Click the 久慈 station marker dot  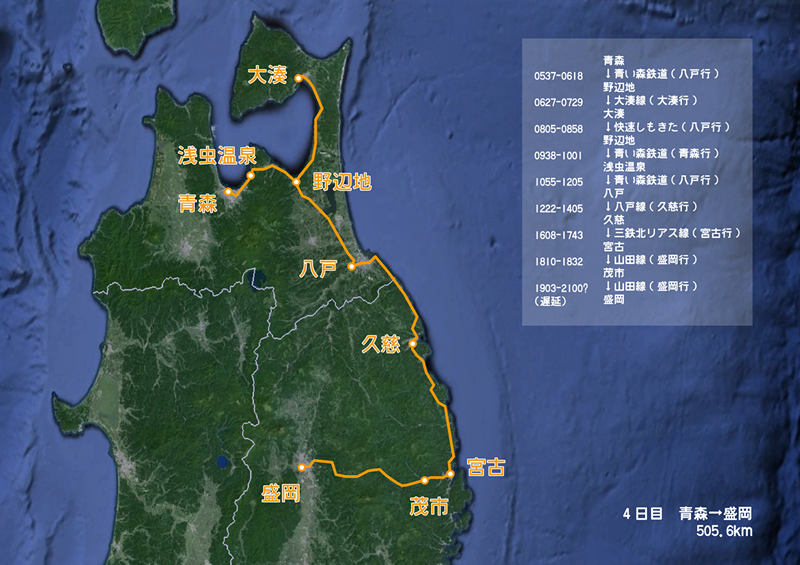(x=412, y=343)
